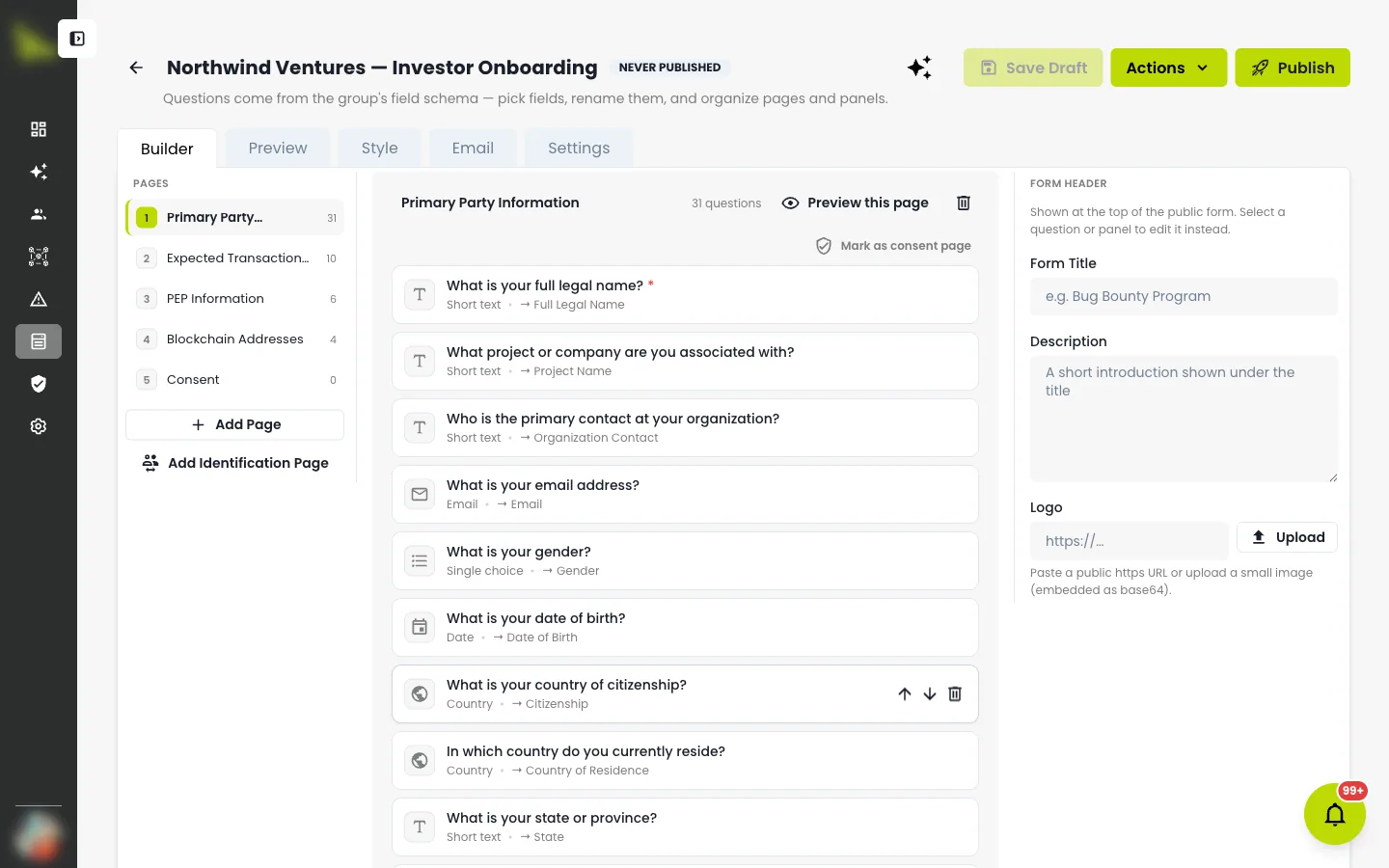Click the Form Title input field

click(x=1184, y=296)
